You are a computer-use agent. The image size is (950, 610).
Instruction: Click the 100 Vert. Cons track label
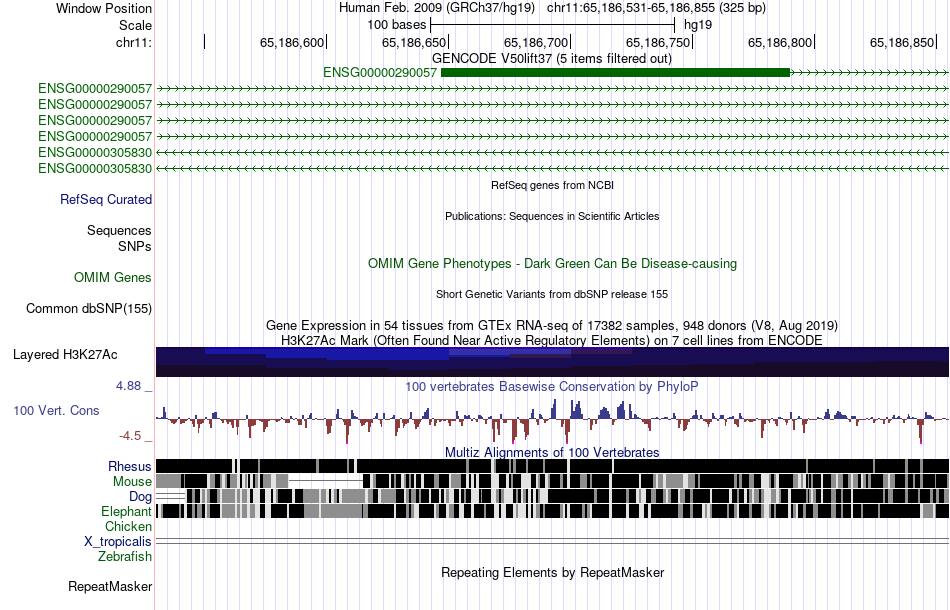tap(56, 411)
